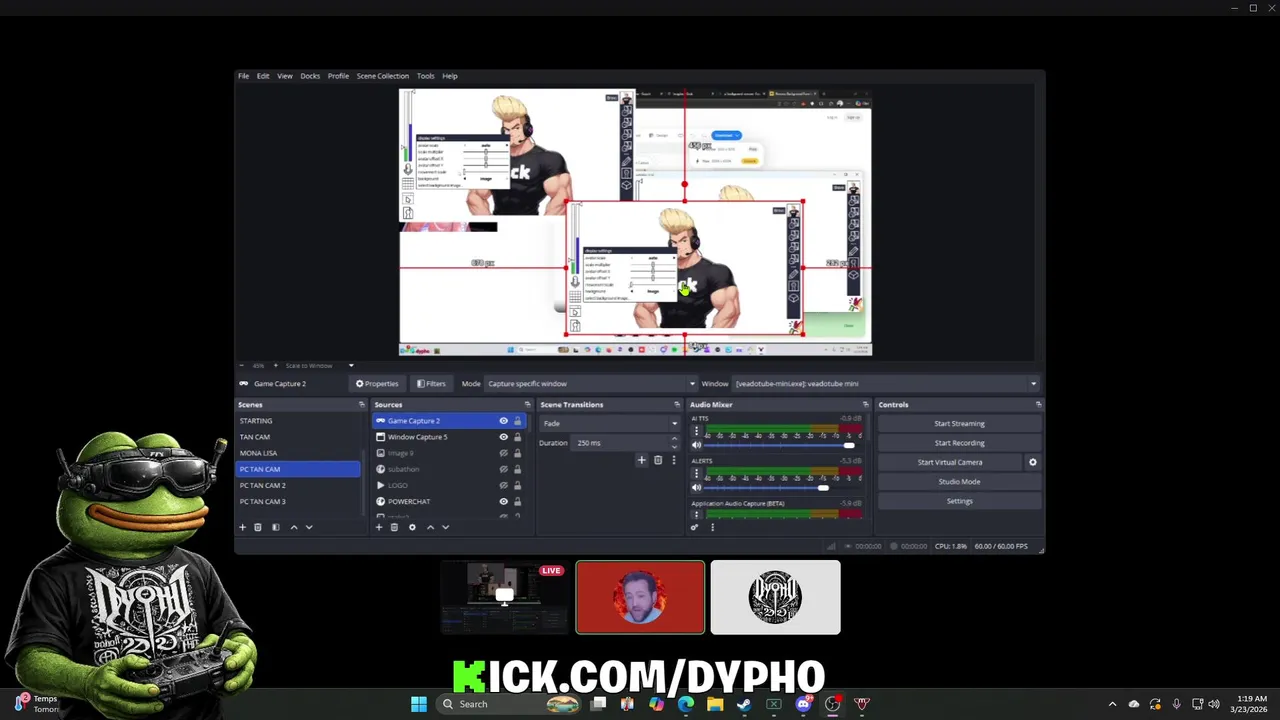Decrease transition duration with down stepper
Screen dimensions: 1280x720
click(x=673, y=446)
